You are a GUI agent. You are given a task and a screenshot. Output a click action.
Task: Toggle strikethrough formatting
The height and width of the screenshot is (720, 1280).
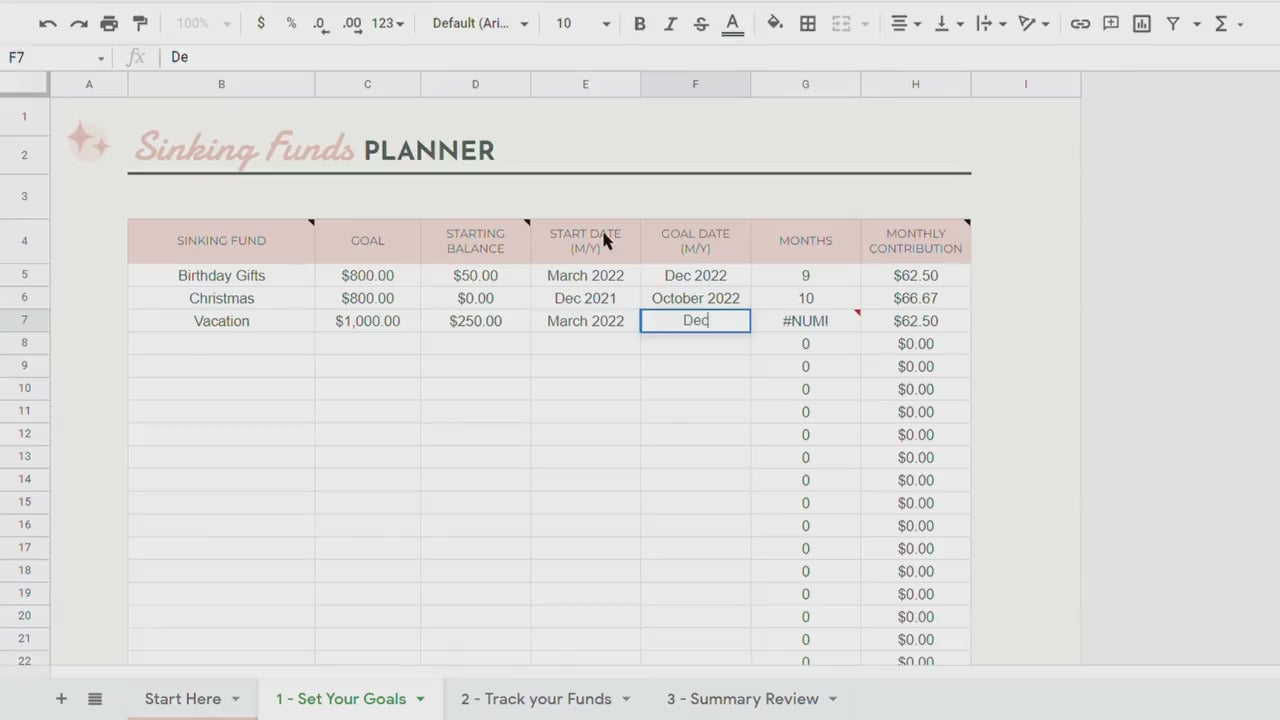coord(701,23)
